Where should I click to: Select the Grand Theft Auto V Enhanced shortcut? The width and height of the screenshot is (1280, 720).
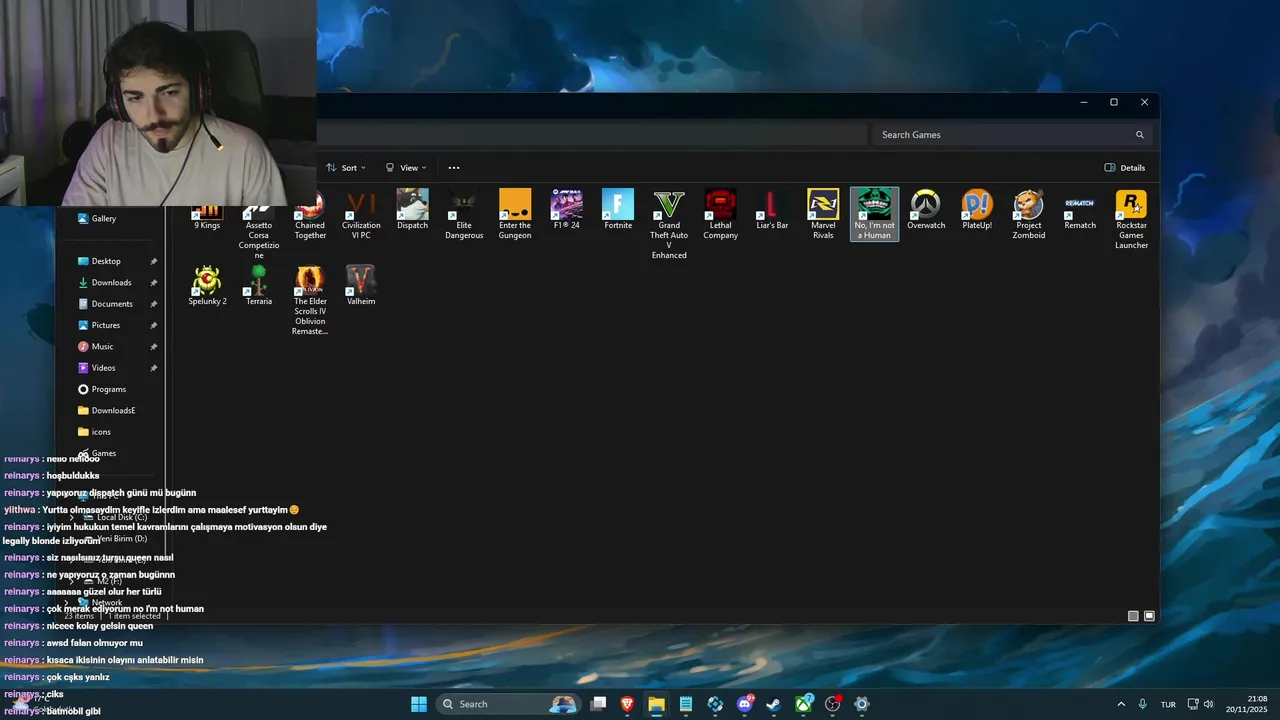click(669, 225)
